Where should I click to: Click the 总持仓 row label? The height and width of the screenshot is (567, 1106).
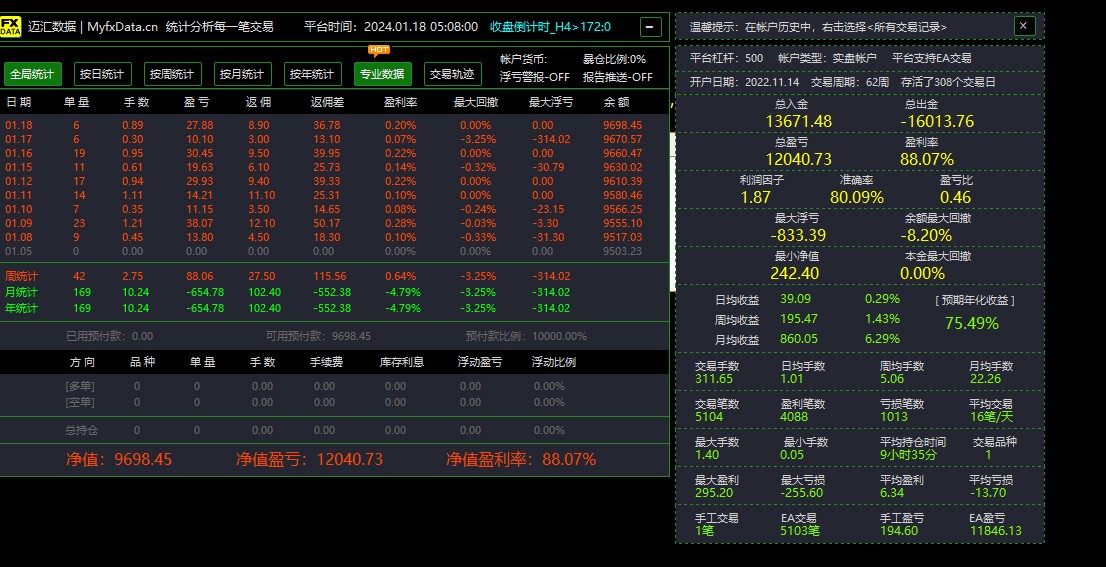(81, 430)
